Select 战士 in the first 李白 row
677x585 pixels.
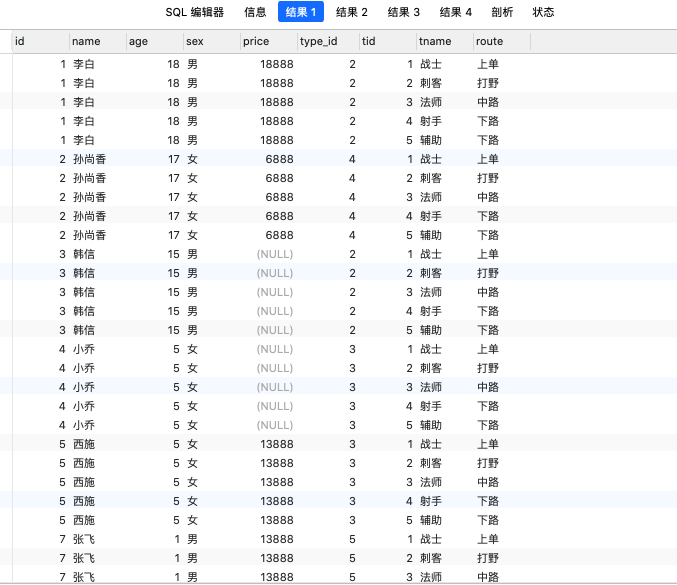coord(431,64)
